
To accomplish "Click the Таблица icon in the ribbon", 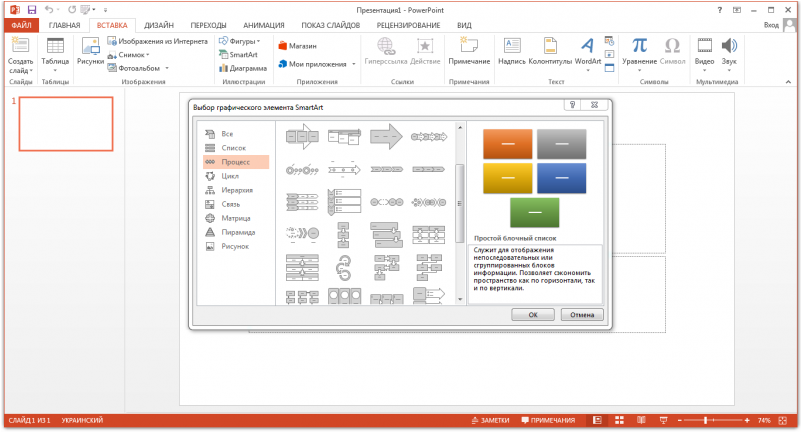I will coord(56,46).
